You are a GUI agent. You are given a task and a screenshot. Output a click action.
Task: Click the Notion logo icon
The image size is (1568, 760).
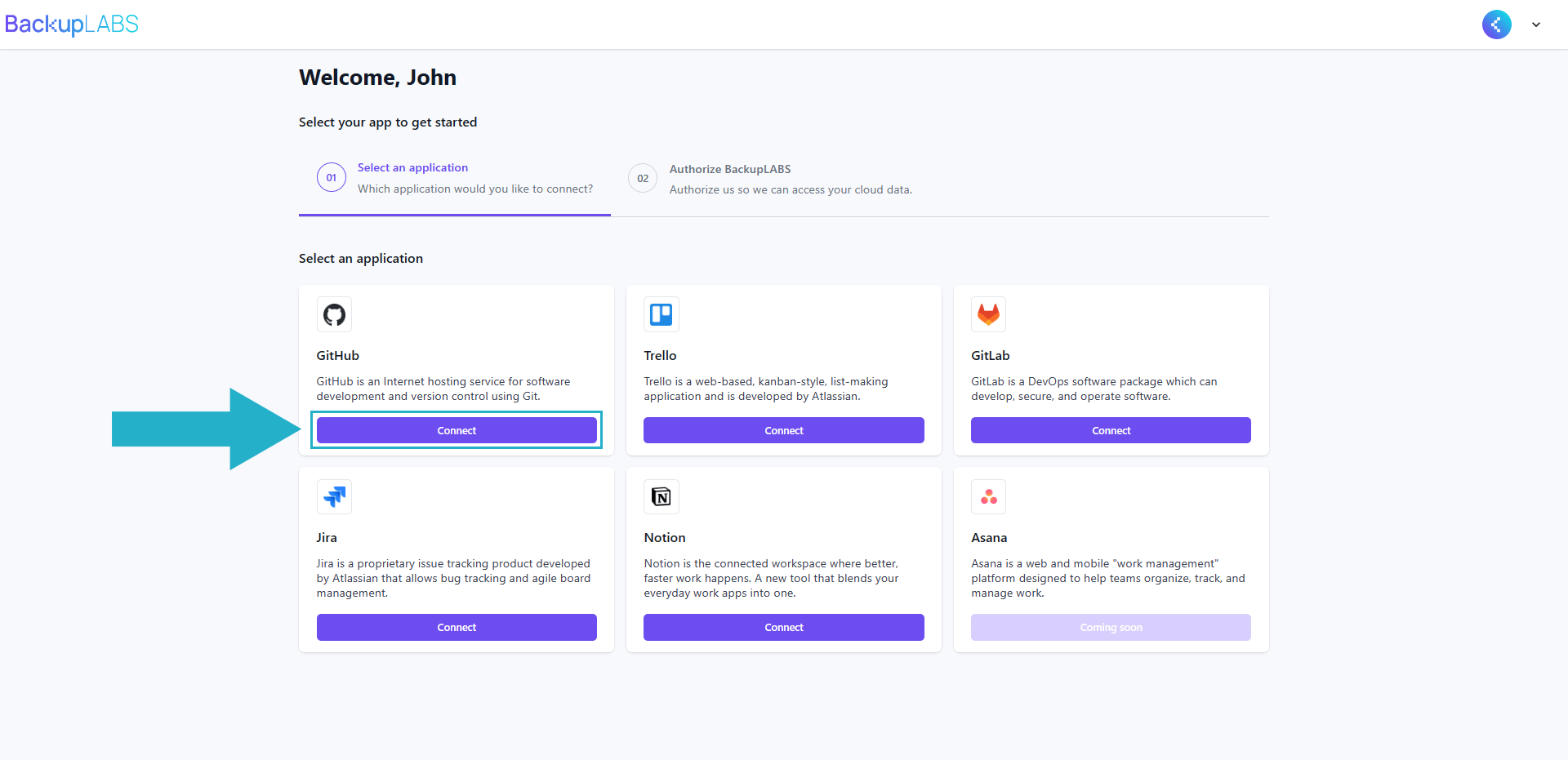[661, 496]
